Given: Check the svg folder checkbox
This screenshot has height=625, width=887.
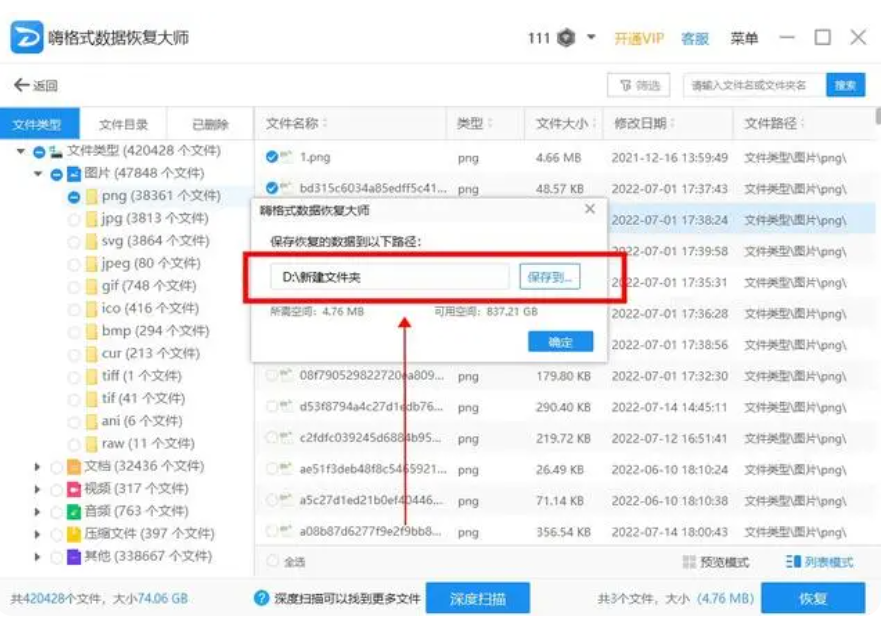Looking at the screenshot, I should coord(74,242).
